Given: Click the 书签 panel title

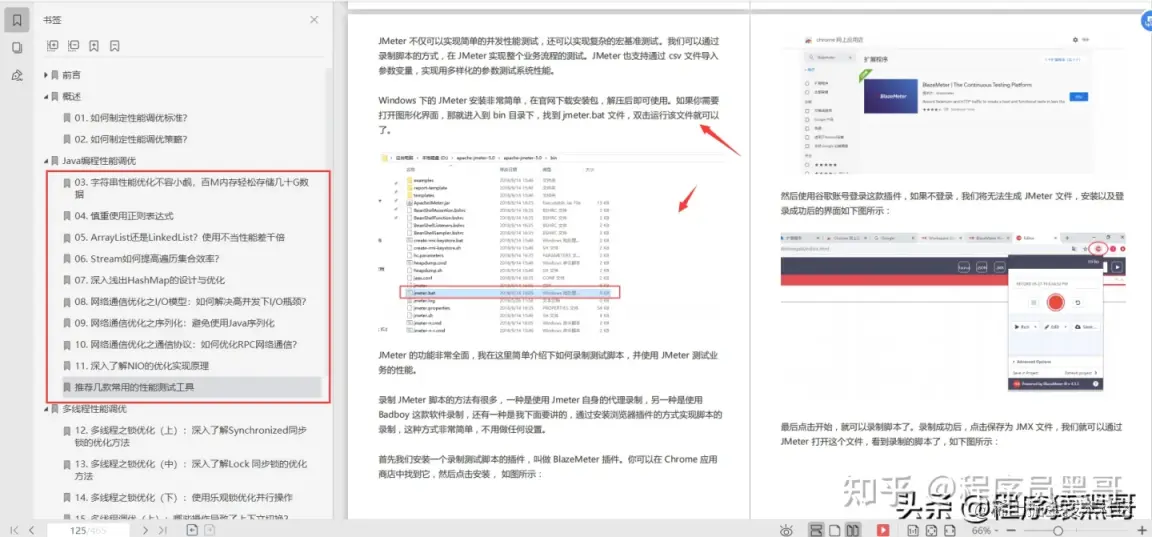Looking at the screenshot, I should 52,20.
